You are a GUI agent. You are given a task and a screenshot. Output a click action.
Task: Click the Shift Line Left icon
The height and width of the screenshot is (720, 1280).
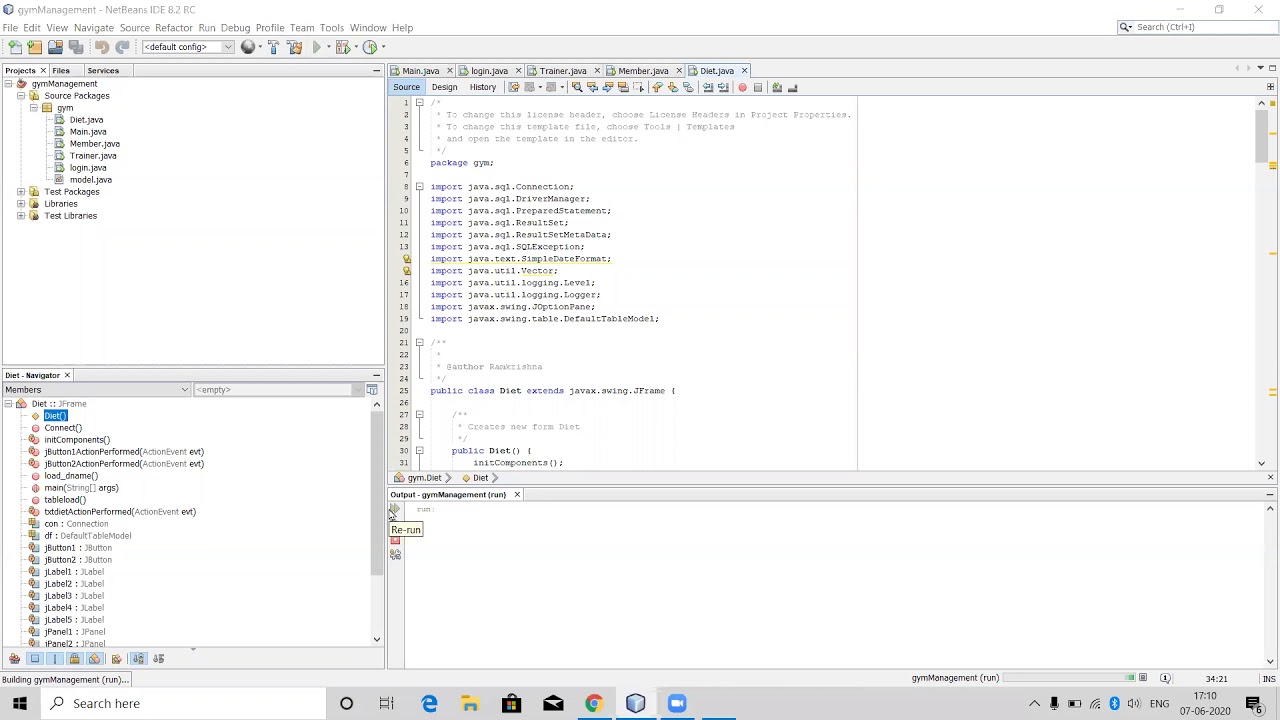click(707, 87)
